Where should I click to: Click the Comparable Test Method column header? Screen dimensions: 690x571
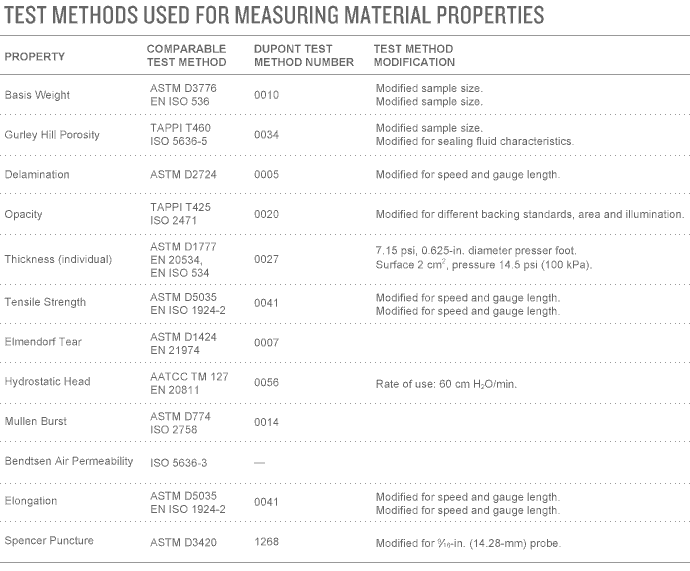coord(187,55)
